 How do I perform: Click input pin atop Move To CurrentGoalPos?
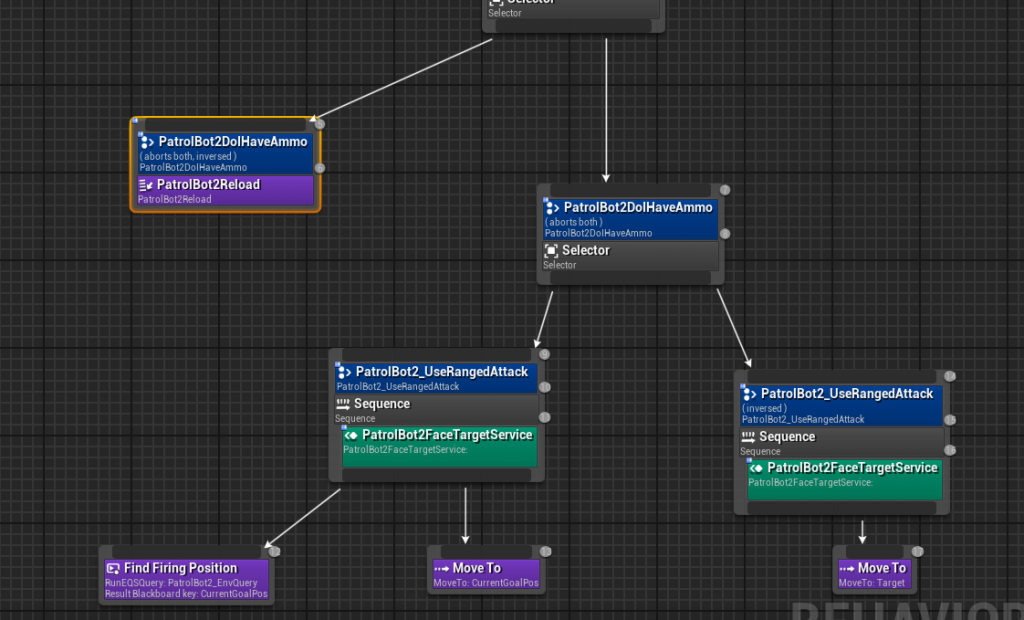tap(488, 552)
